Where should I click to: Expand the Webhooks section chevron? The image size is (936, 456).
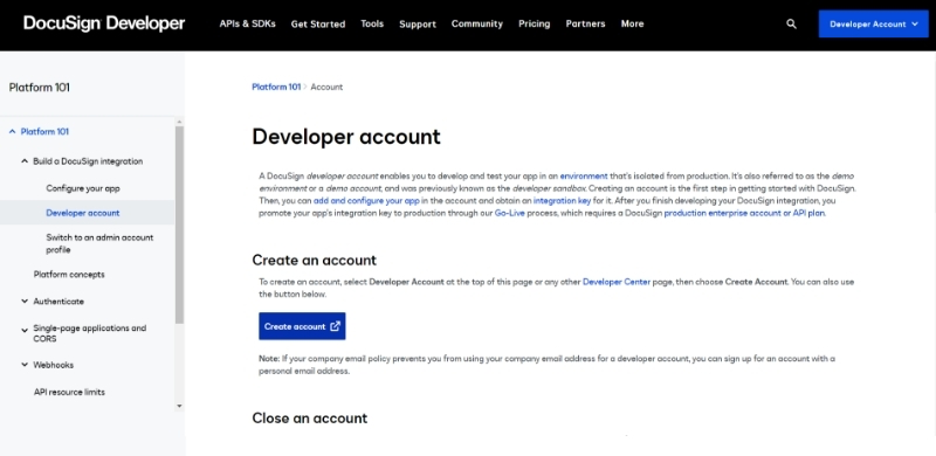24,365
